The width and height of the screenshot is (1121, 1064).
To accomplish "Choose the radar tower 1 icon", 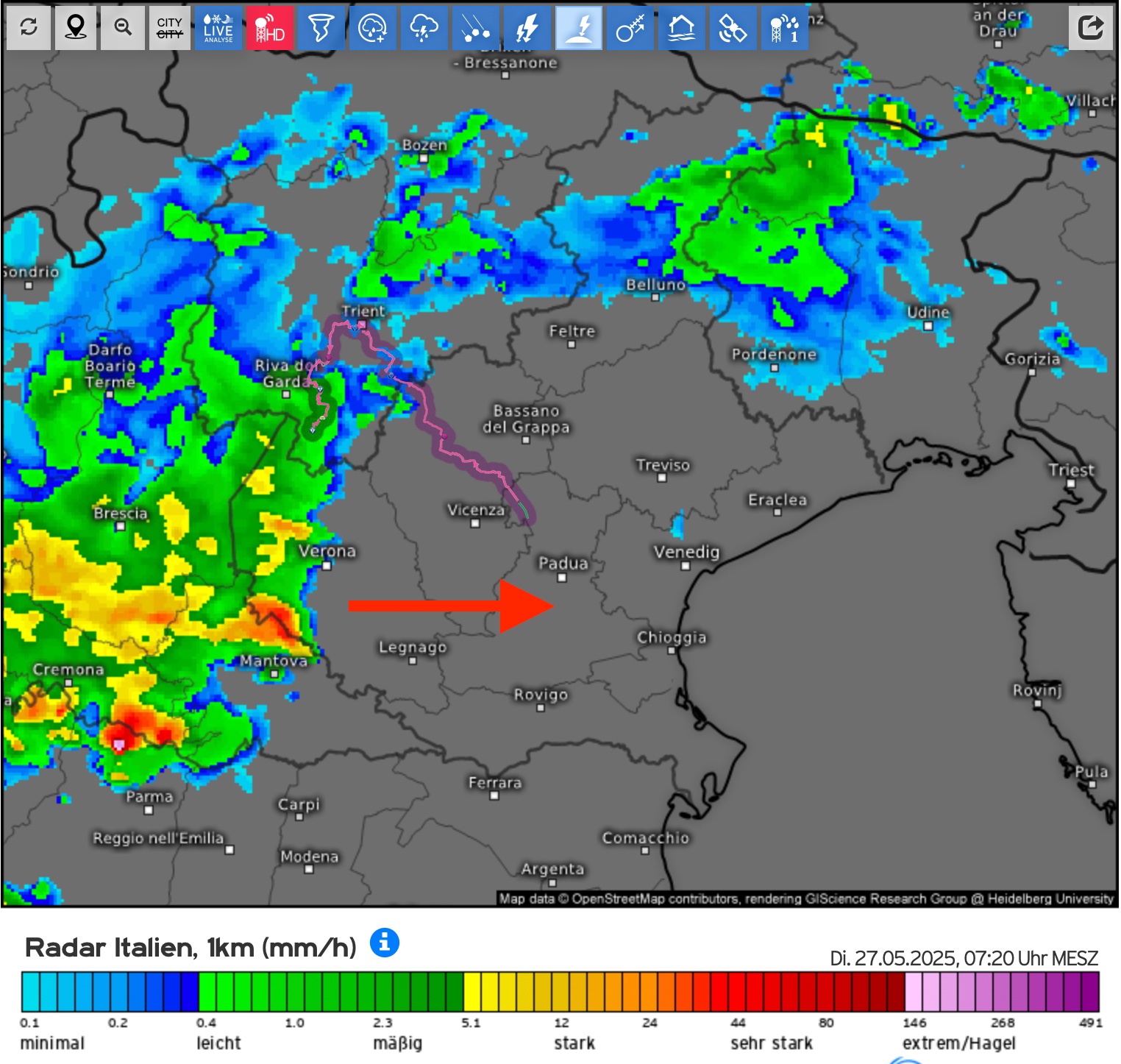I will tap(785, 28).
